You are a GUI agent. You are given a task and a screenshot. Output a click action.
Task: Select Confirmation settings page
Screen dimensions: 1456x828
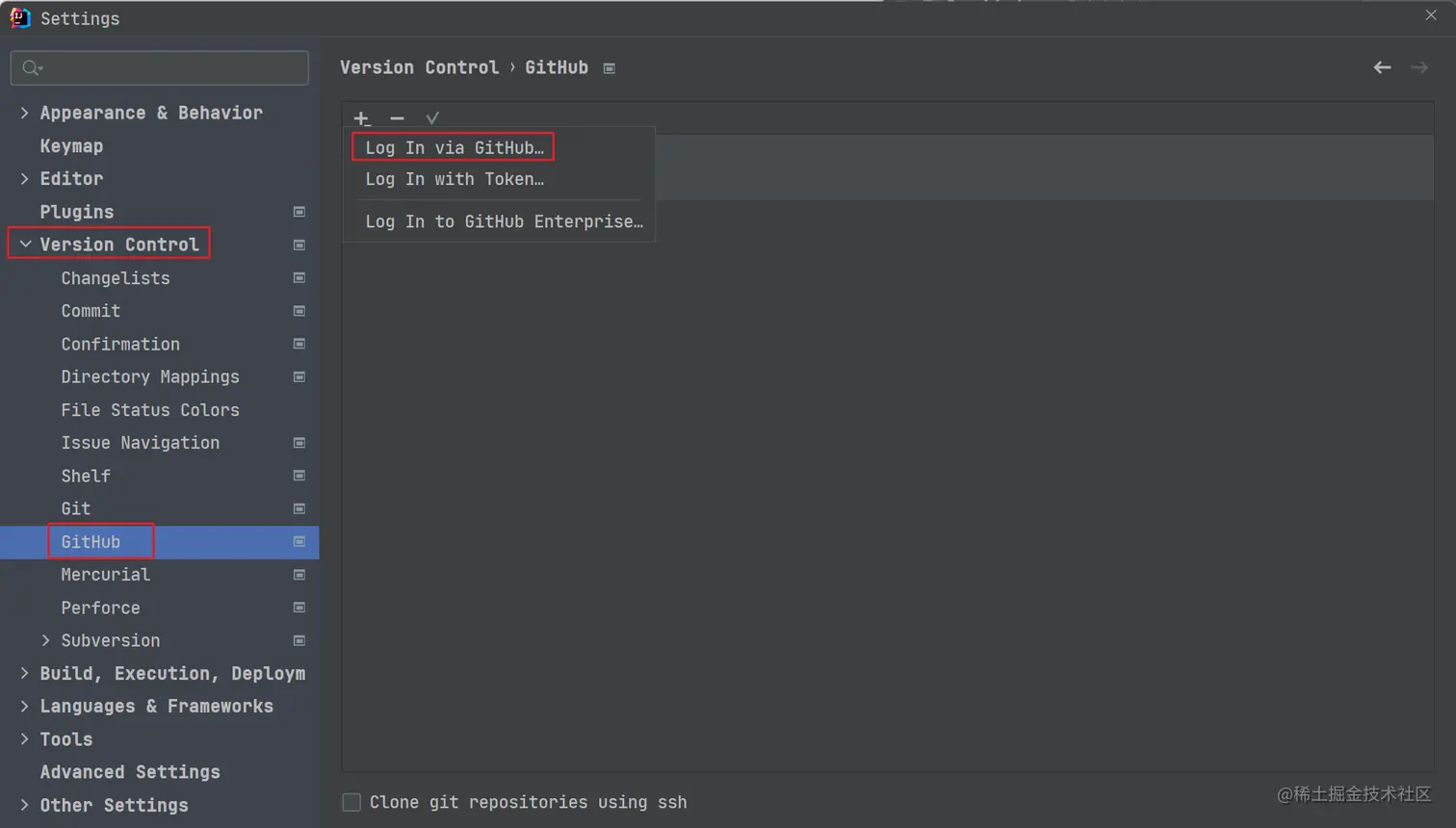click(x=120, y=344)
